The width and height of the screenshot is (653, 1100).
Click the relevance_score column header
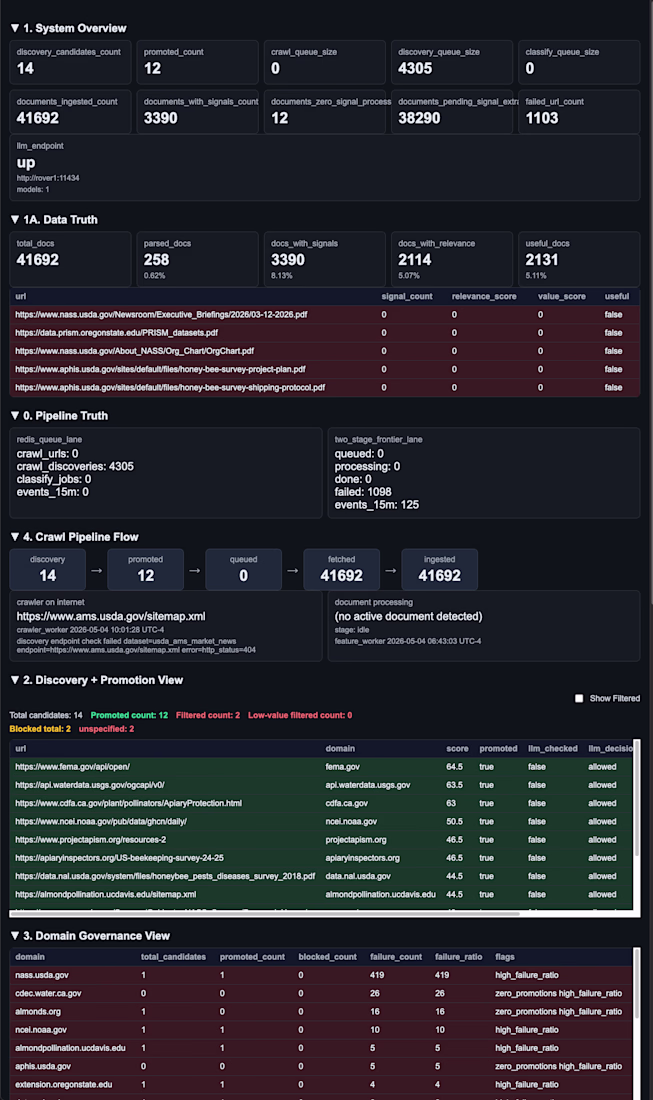pos(484,297)
